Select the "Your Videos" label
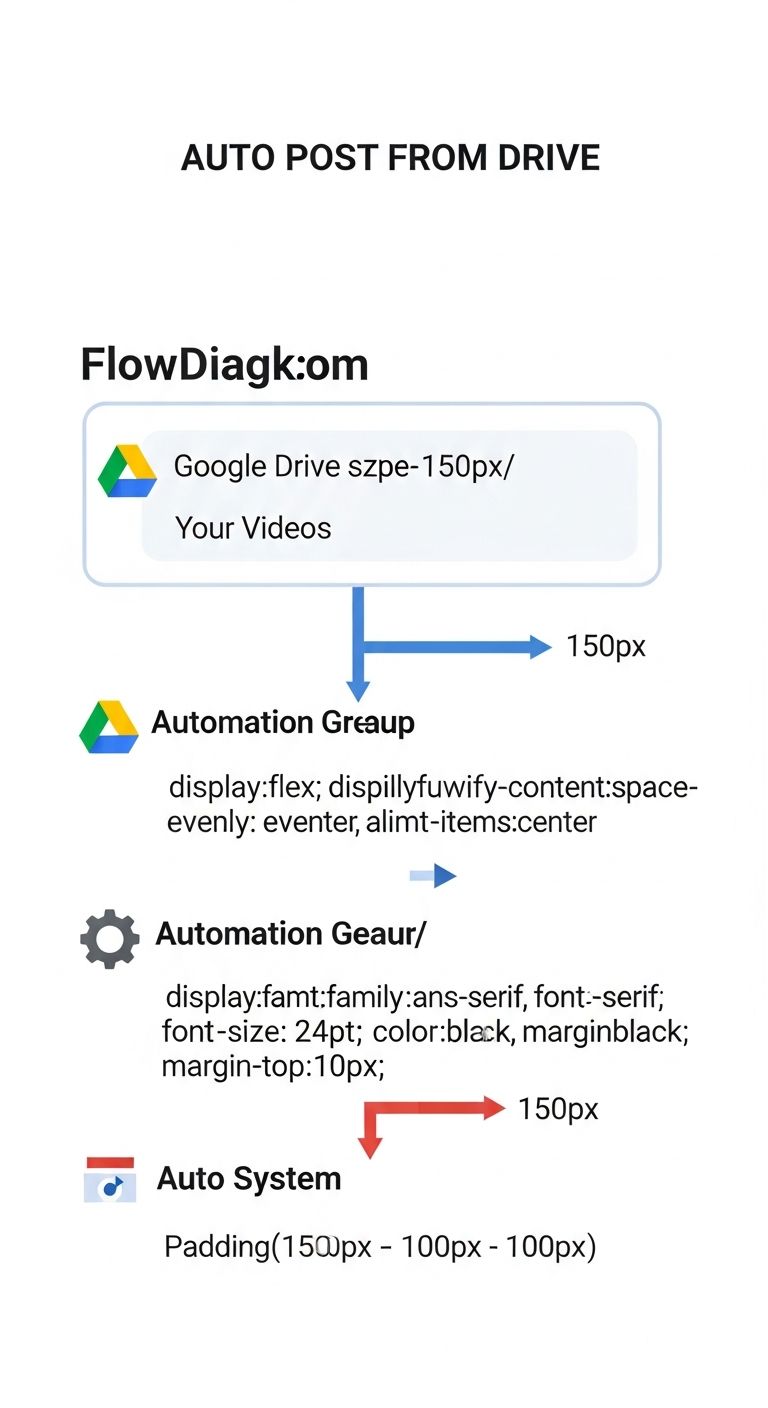Image resolution: width=768 pixels, height=1408 pixels. click(x=253, y=527)
